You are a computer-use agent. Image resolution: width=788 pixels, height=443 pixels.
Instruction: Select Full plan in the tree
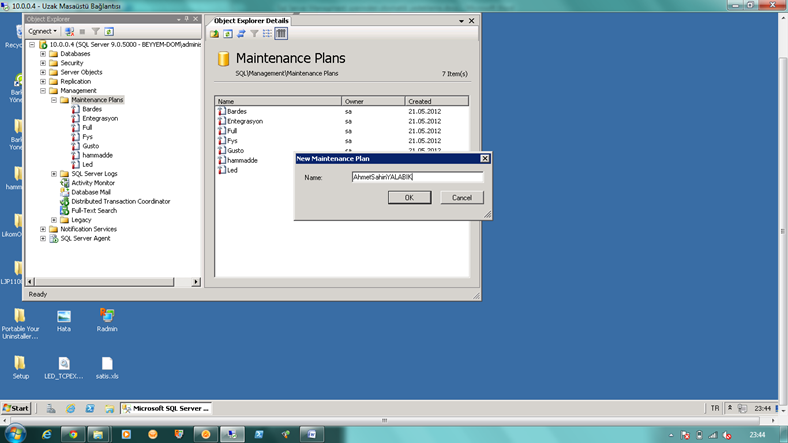[x=87, y=128]
